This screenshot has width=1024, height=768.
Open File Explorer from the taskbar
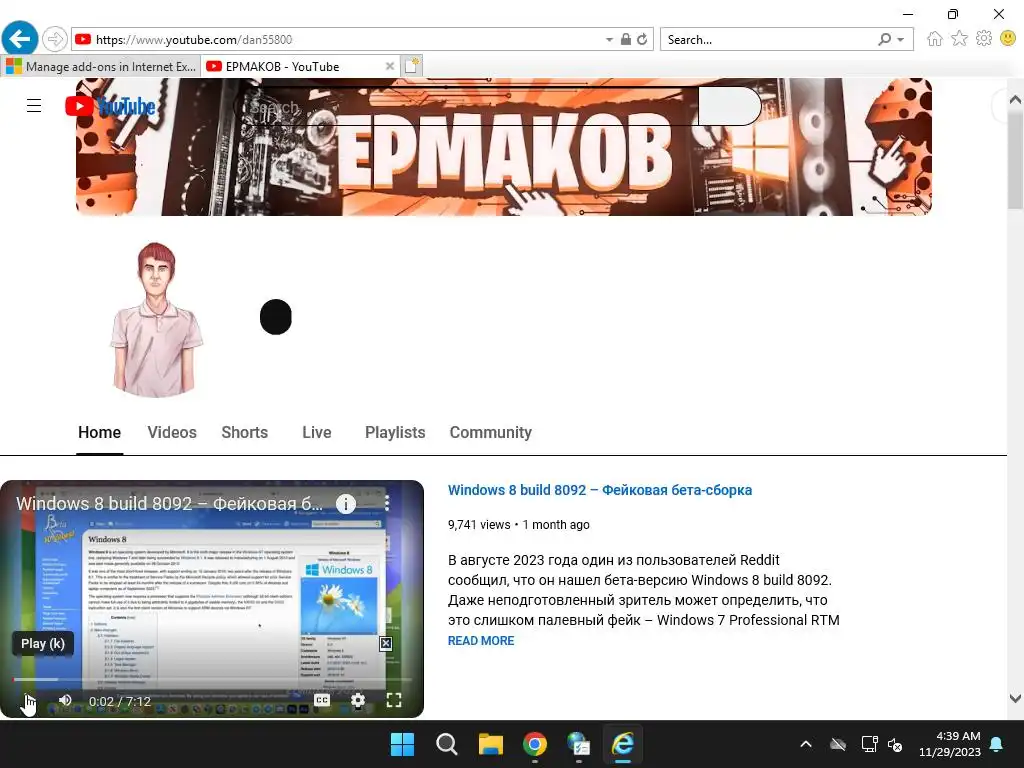pos(490,744)
